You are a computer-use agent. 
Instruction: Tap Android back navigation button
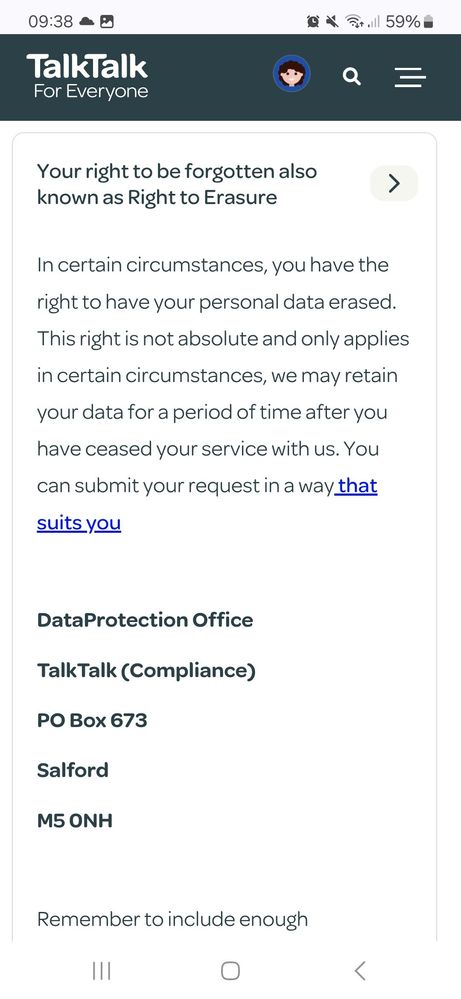tap(360, 970)
